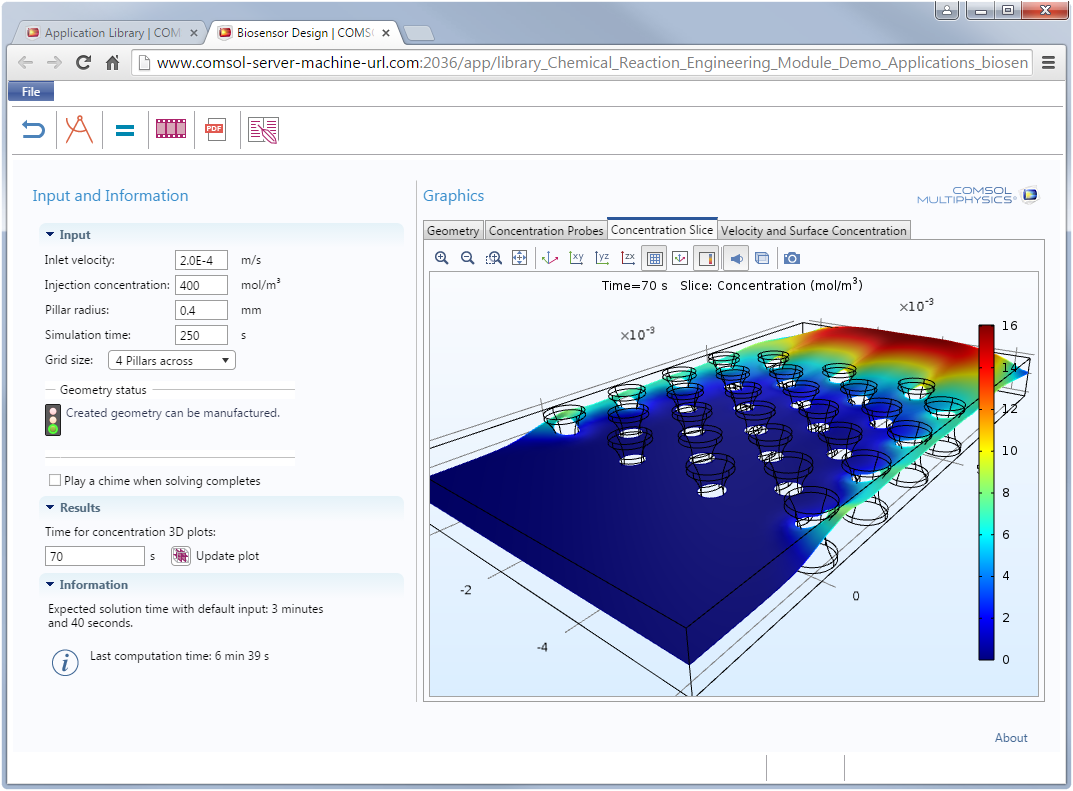This screenshot has height=791, width=1073.
Task: Click the blue equals-sign Compute icon
Action: (x=125, y=130)
